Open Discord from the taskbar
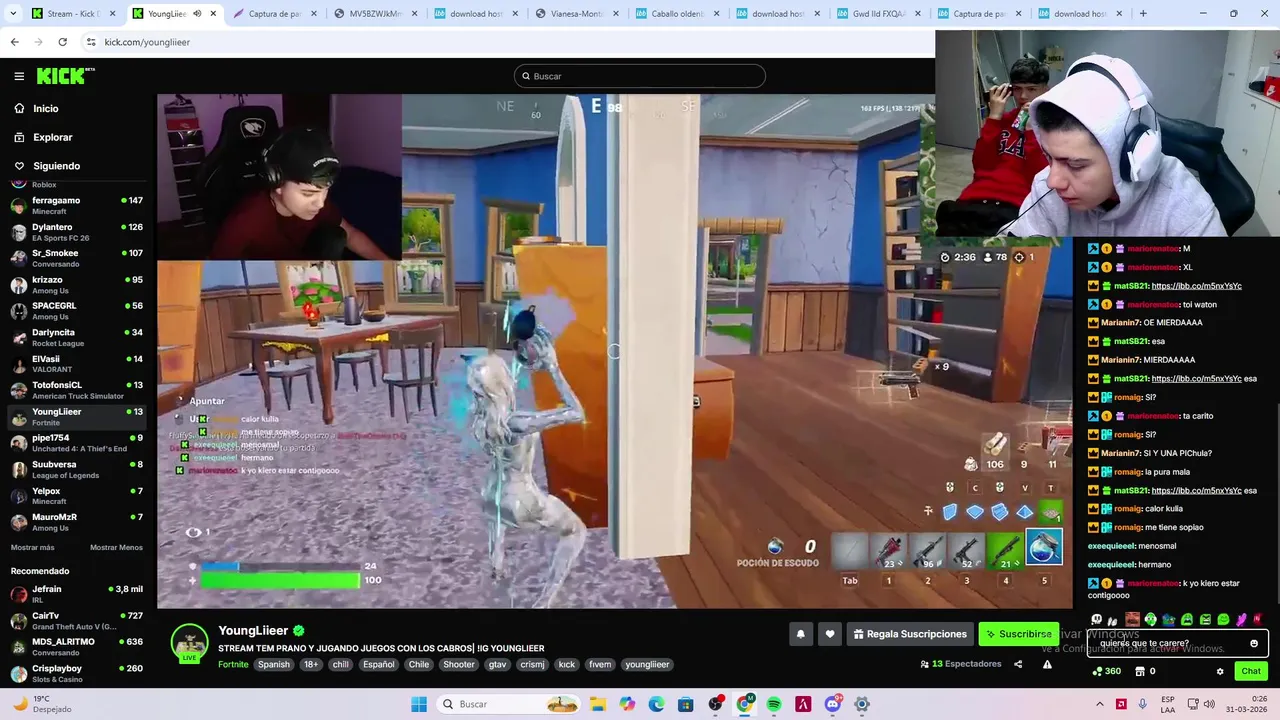The width and height of the screenshot is (1280, 720). [x=832, y=704]
